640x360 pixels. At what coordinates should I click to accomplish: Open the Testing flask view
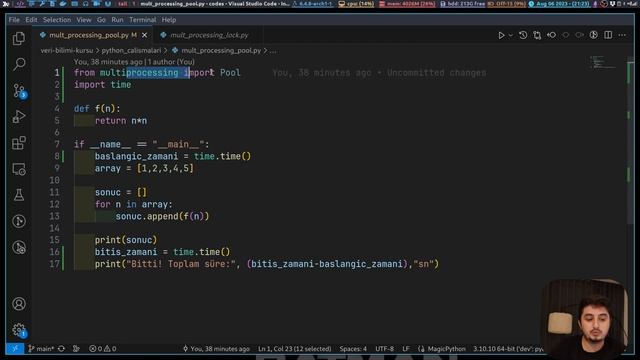(19, 195)
